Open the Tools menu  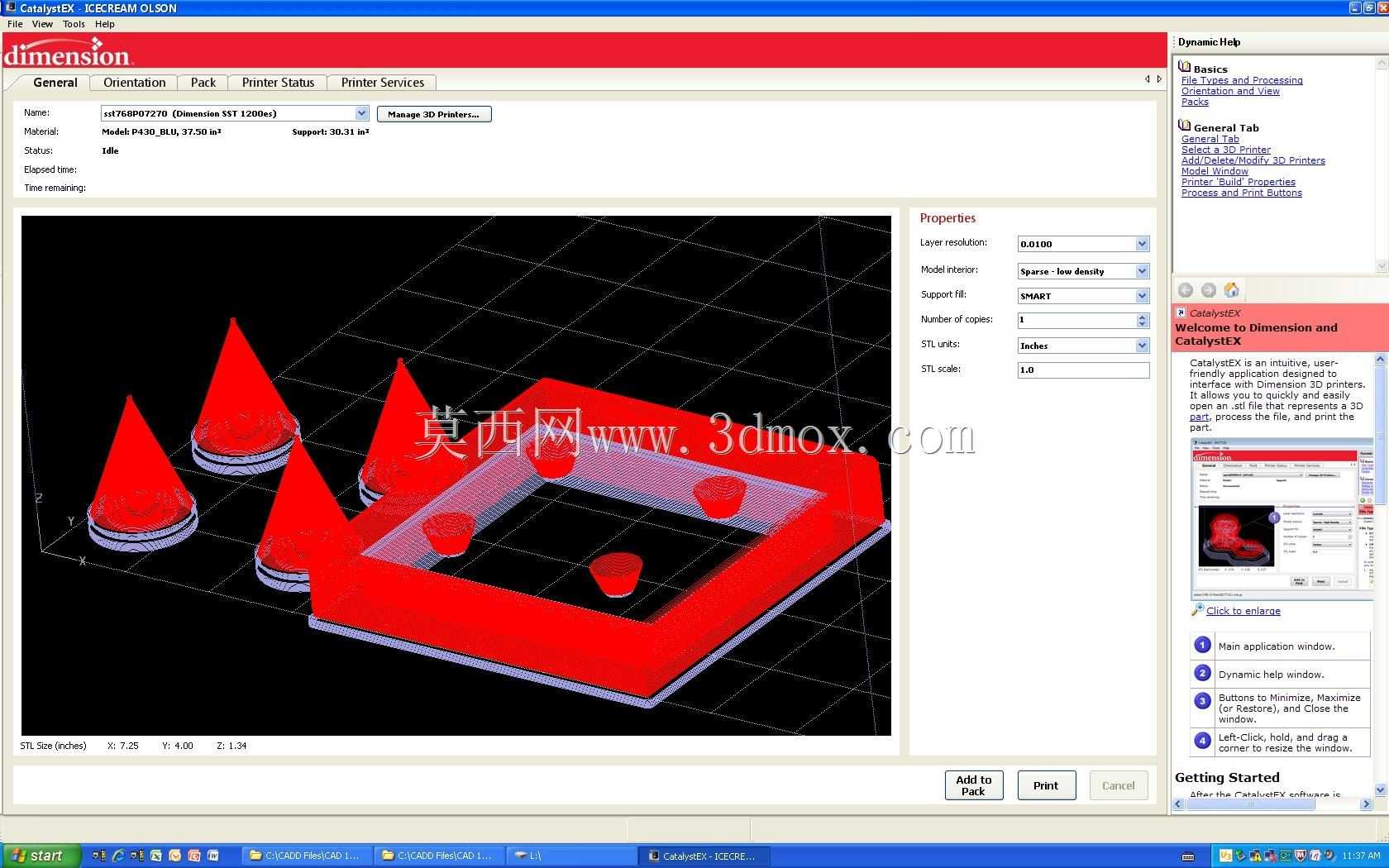[x=74, y=24]
